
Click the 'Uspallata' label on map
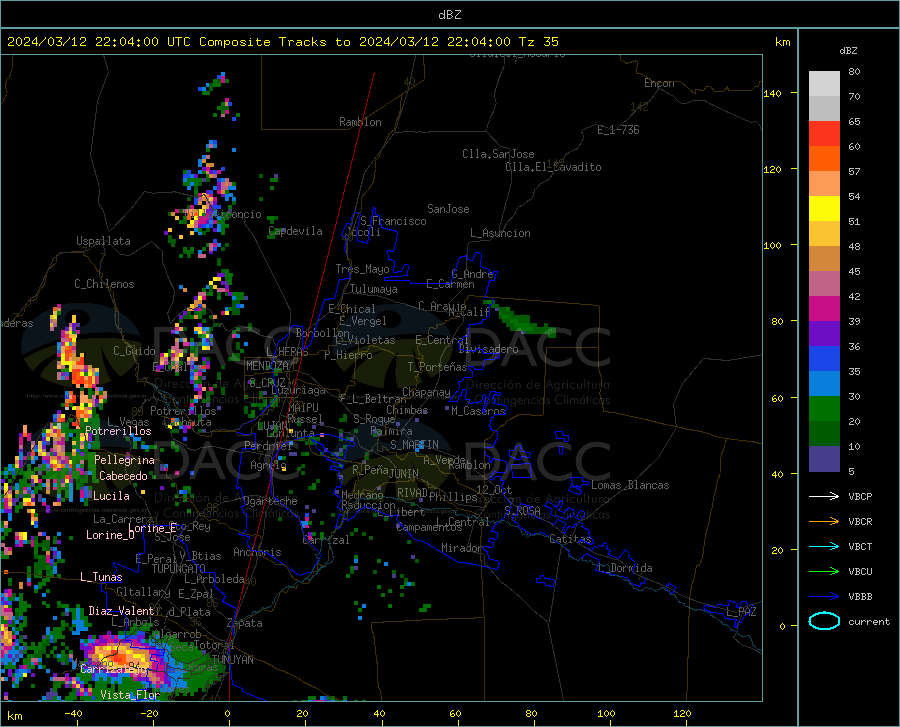(103, 241)
